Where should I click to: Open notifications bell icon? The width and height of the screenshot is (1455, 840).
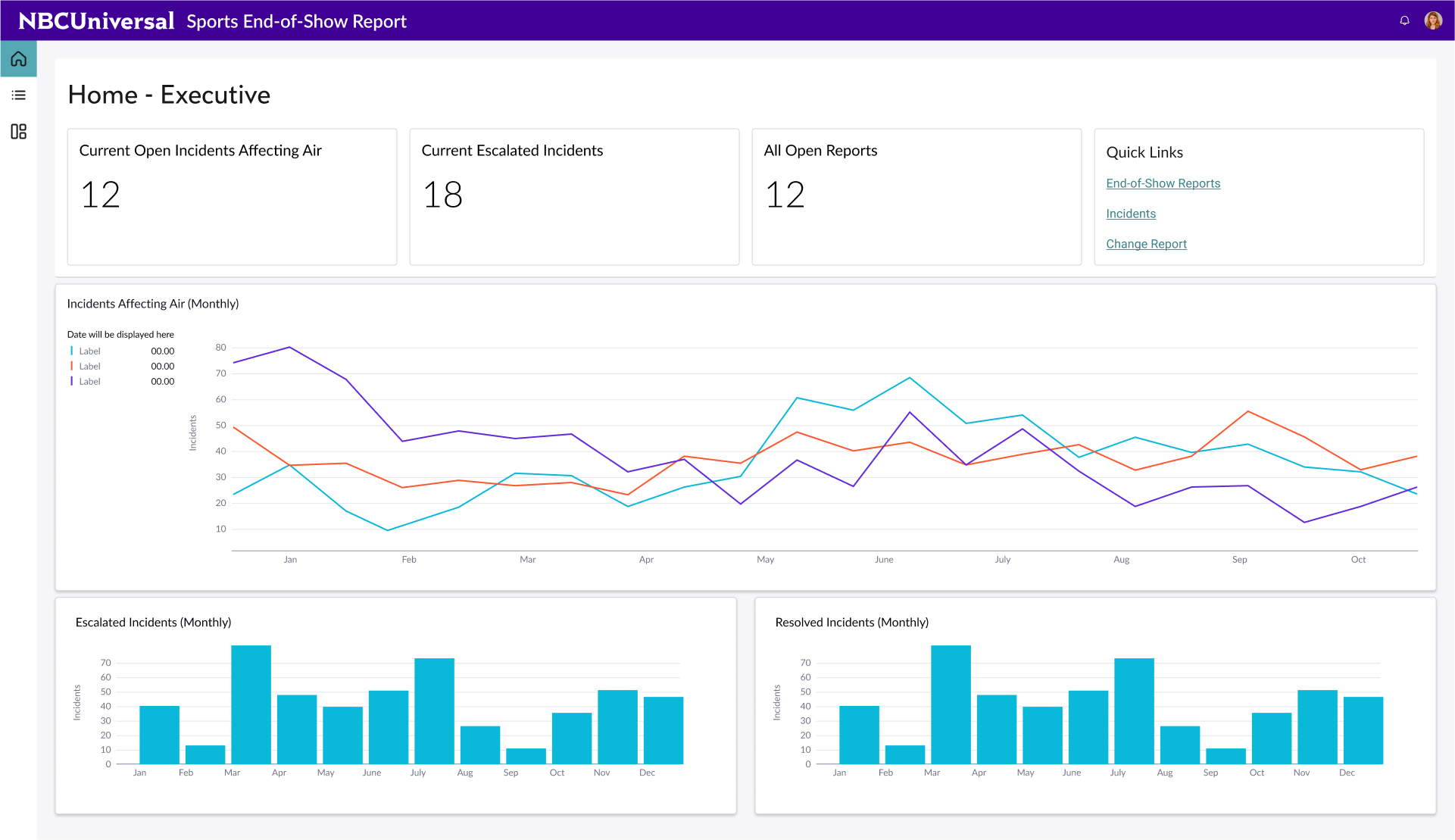click(1404, 20)
